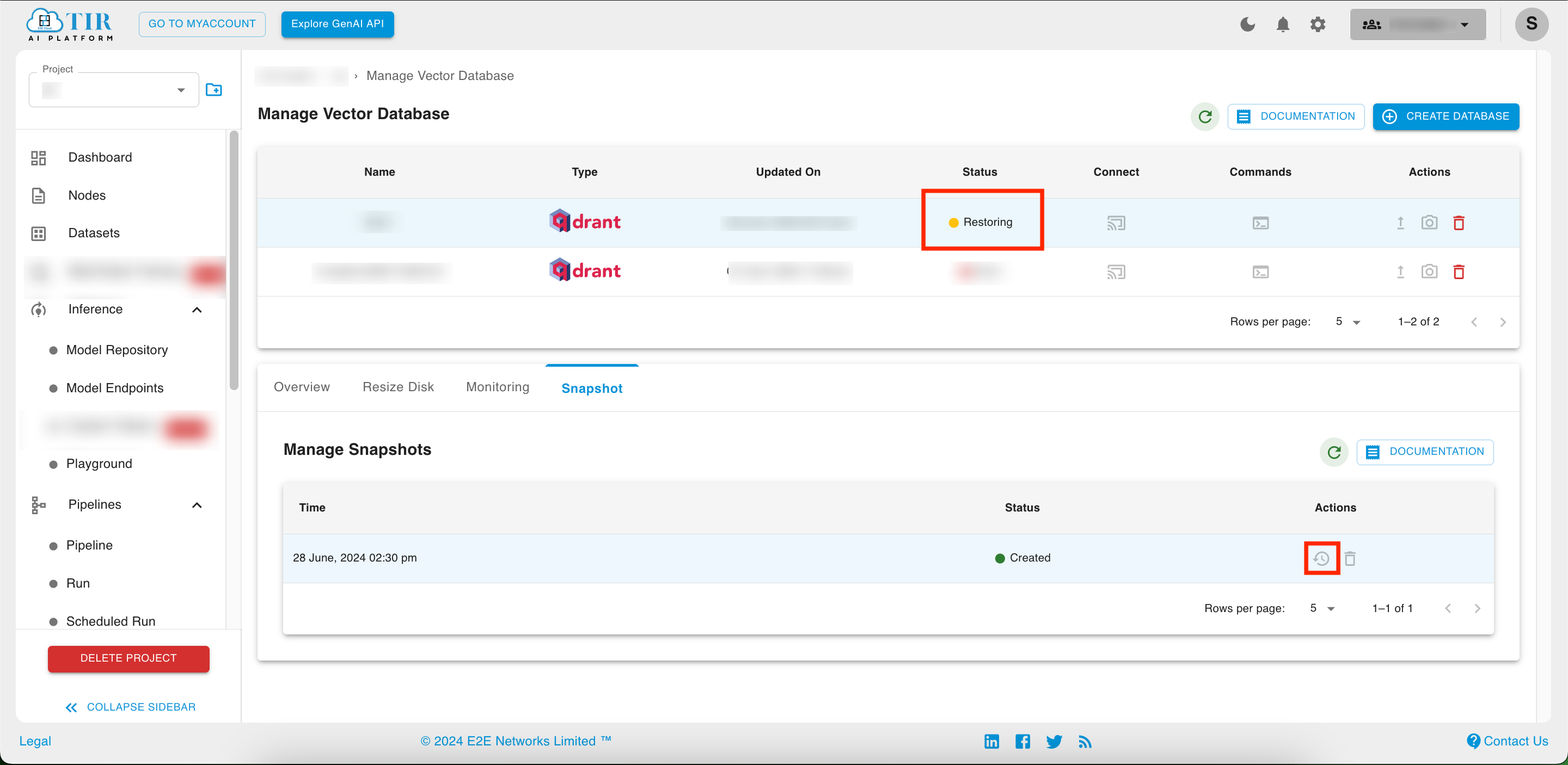1568x765 pixels.
Task: Click GO TO MYACCOUNT button
Action: 202,24
